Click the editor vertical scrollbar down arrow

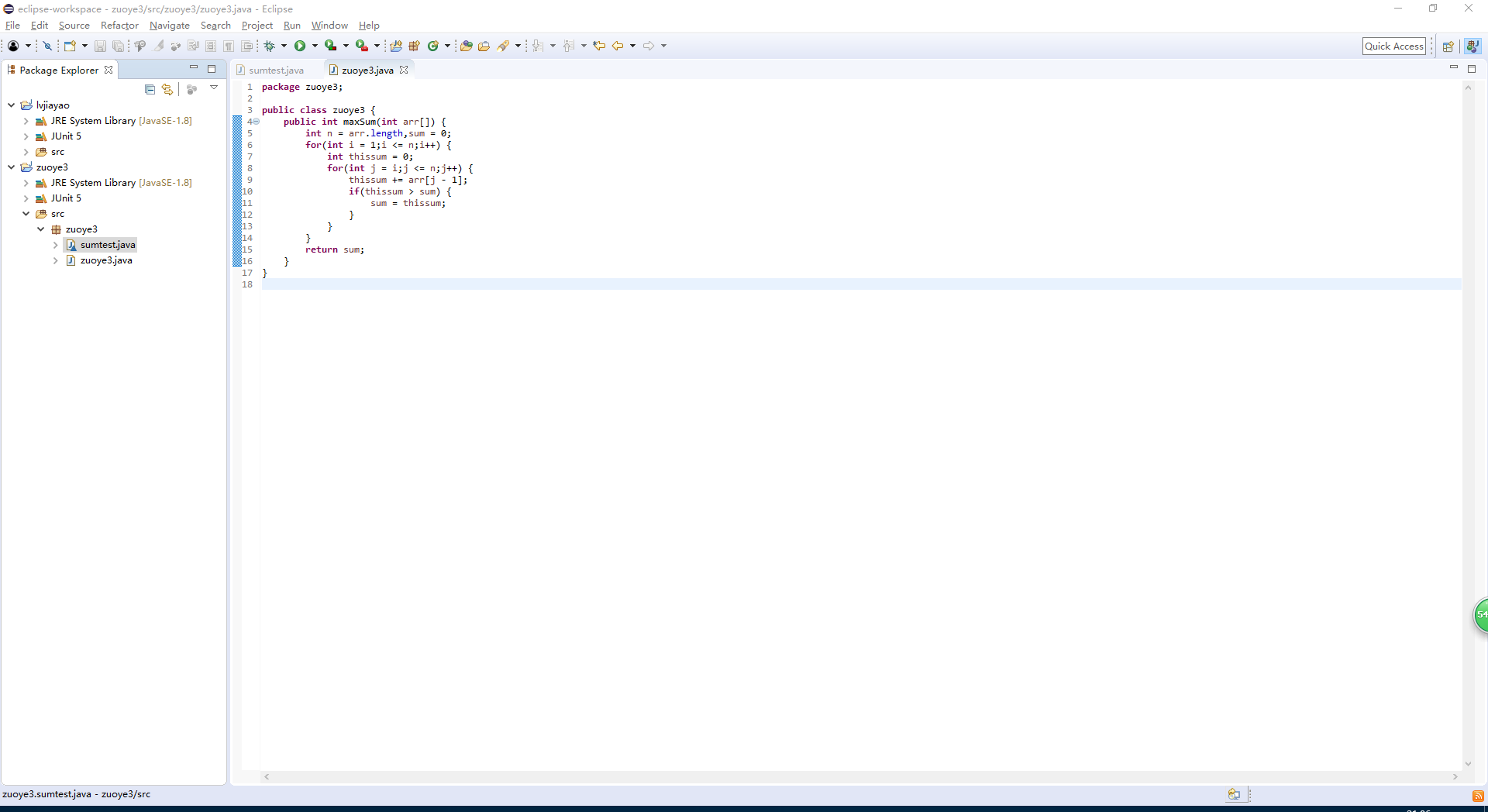click(x=1468, y=764)
